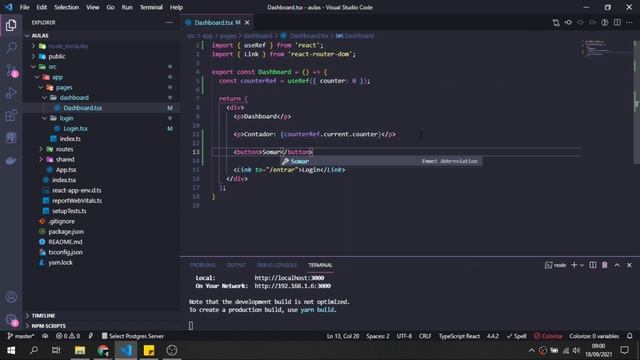Click the open changes icon in editor toolbar
This screenshot has height=360, width=640.
(556, 22)
